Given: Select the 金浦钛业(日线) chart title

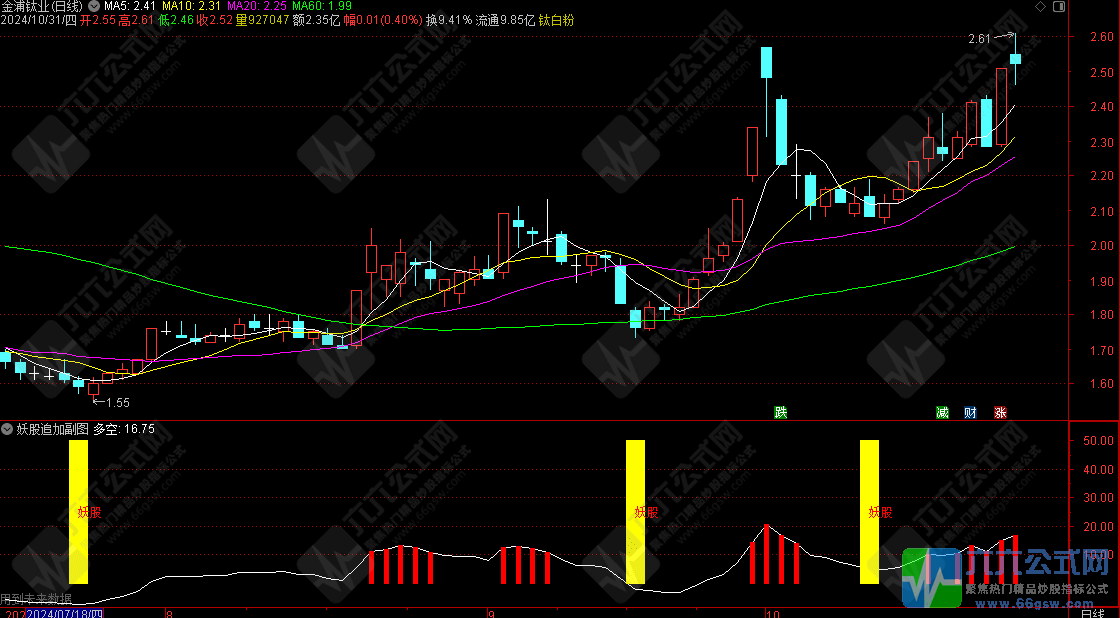Looking at the screenshot, I should click(42, 6).
